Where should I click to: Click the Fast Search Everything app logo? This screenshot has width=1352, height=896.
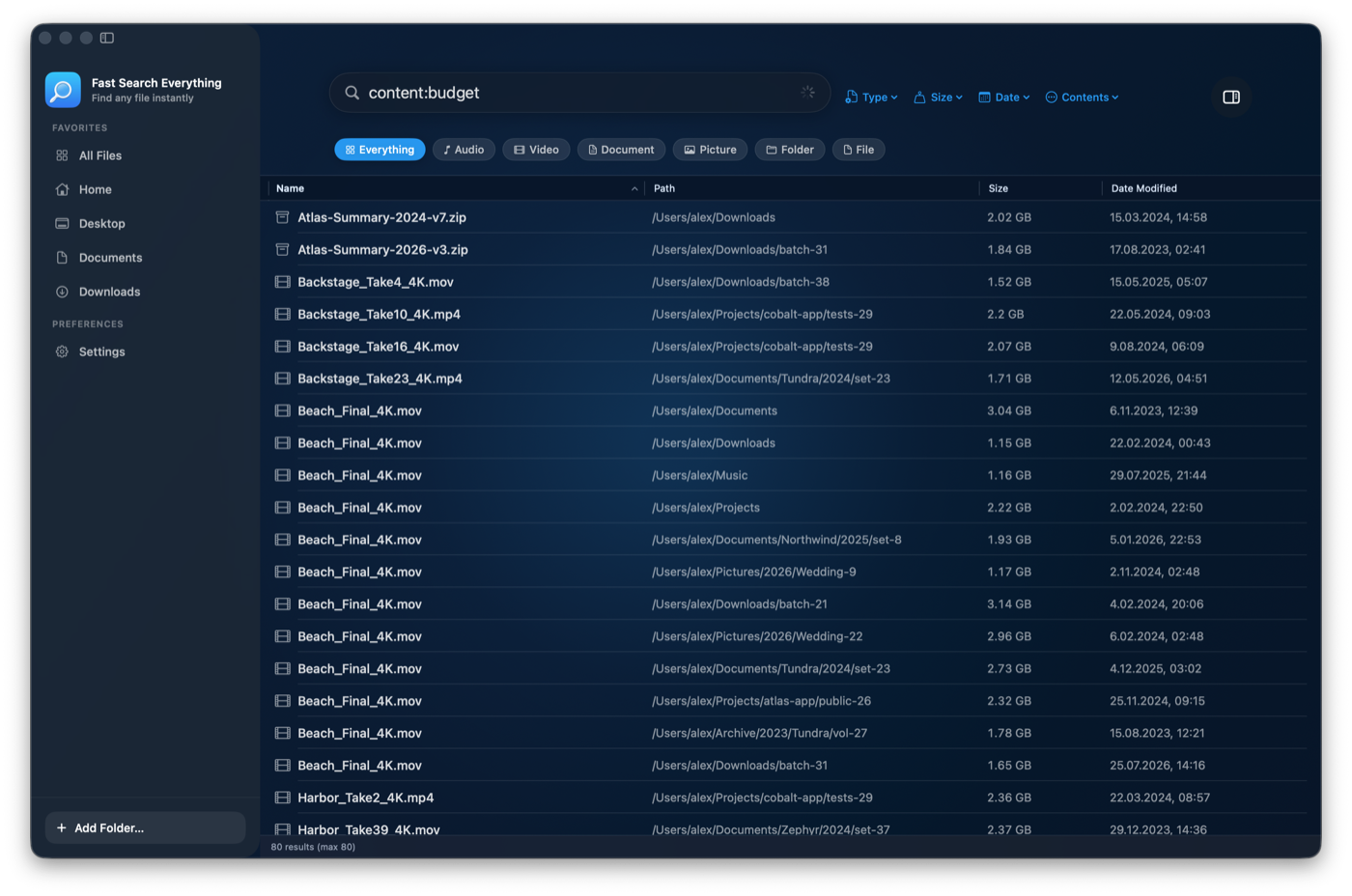pos(63,90)
